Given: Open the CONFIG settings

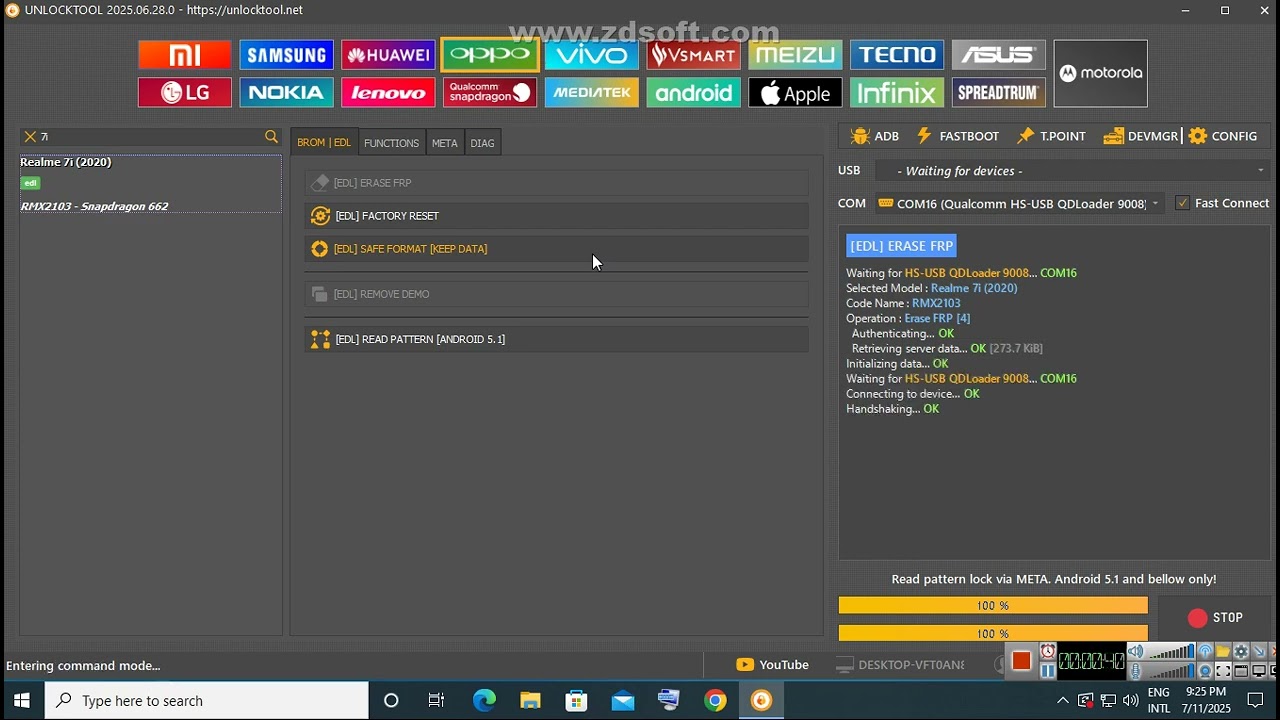Looking at the screenshot, I should [1223, 136].
